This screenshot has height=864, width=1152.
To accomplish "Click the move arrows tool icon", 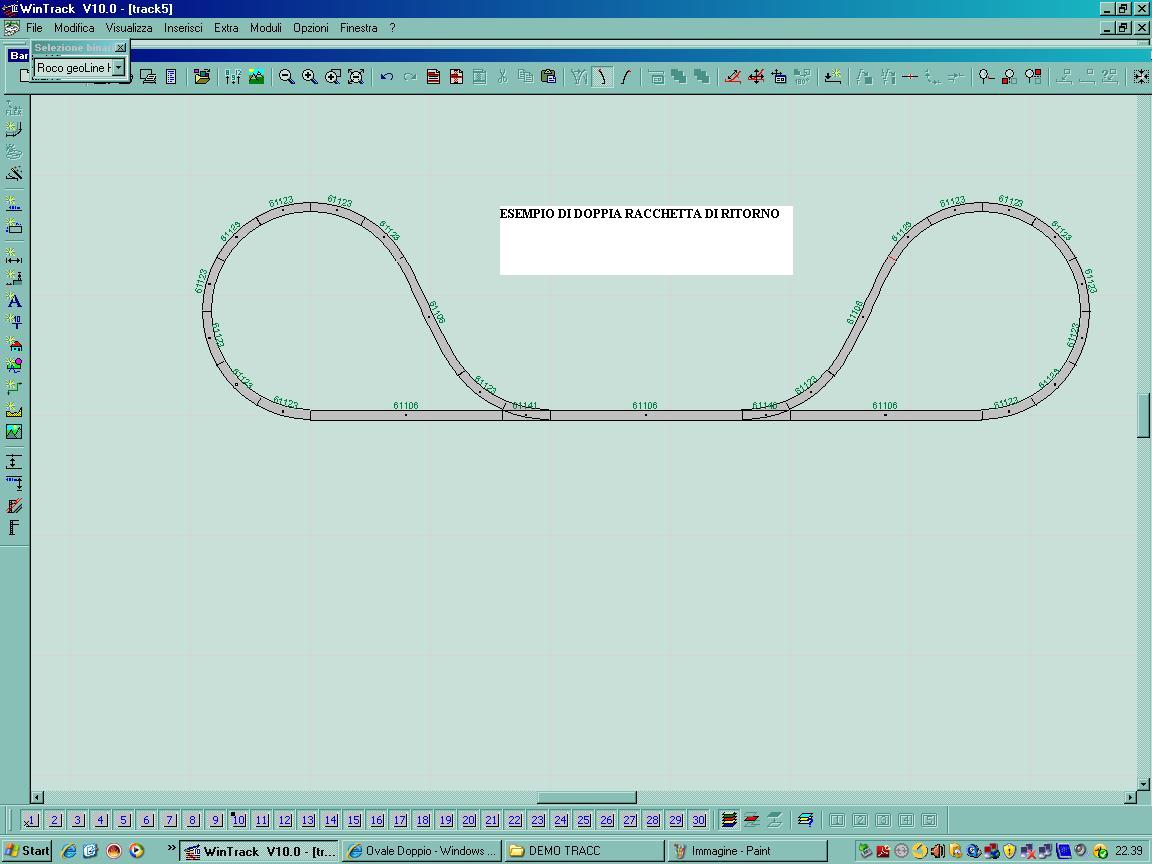I will (756, 76).
